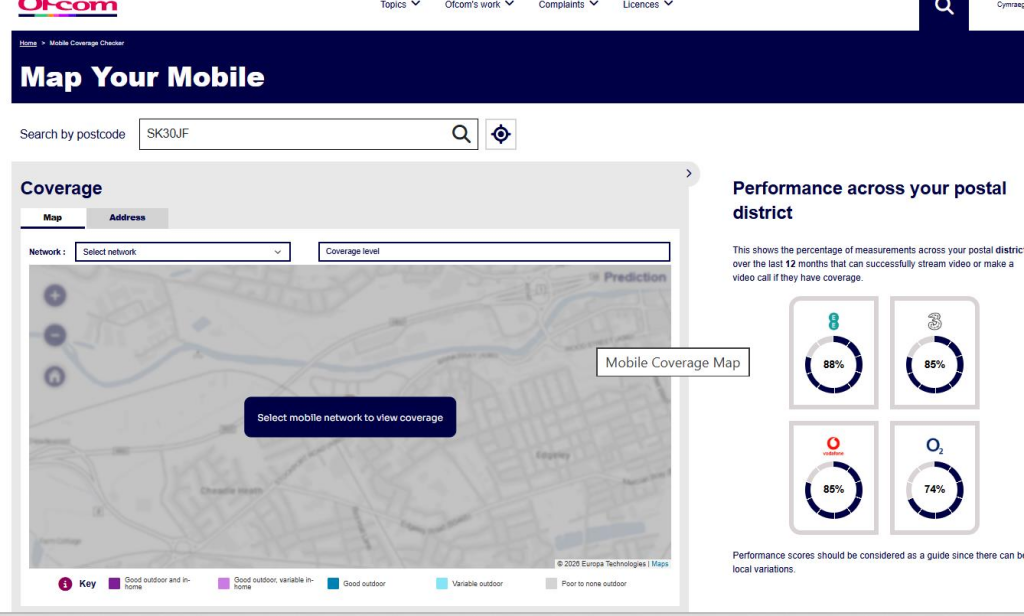1024x616 pixels.
Task: Select the Three network logo
Action: point(935,321)
